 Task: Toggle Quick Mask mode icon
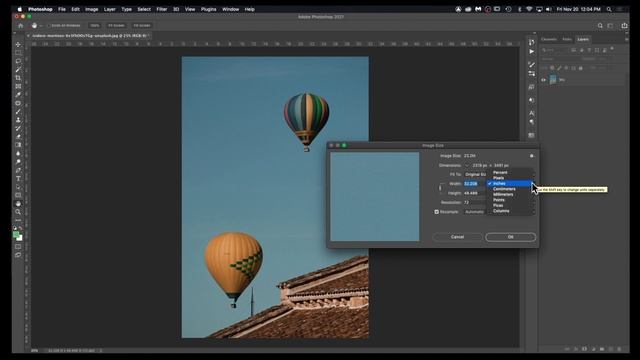[x=18, y=247]
